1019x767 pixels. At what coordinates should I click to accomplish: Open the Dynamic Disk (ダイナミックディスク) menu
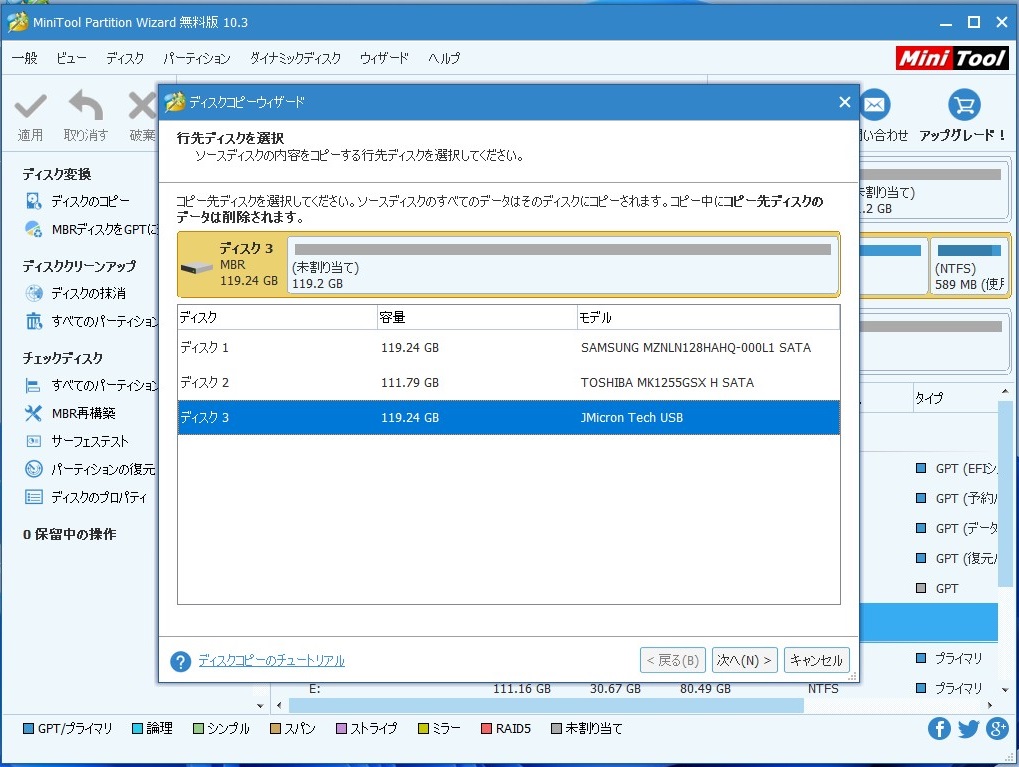point(295,58)
